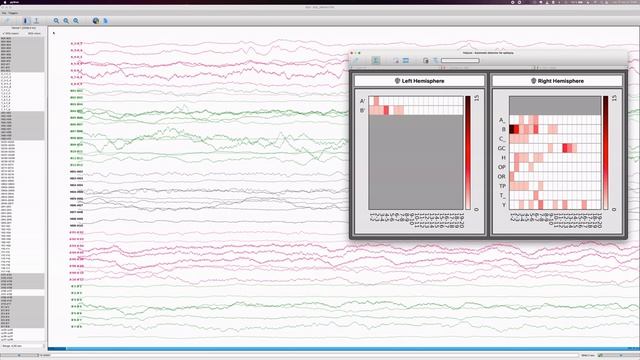Click the highlighted teal icon in Delphos toolbar
Viewport: 640px width, 360px height.
coord(376,60)
